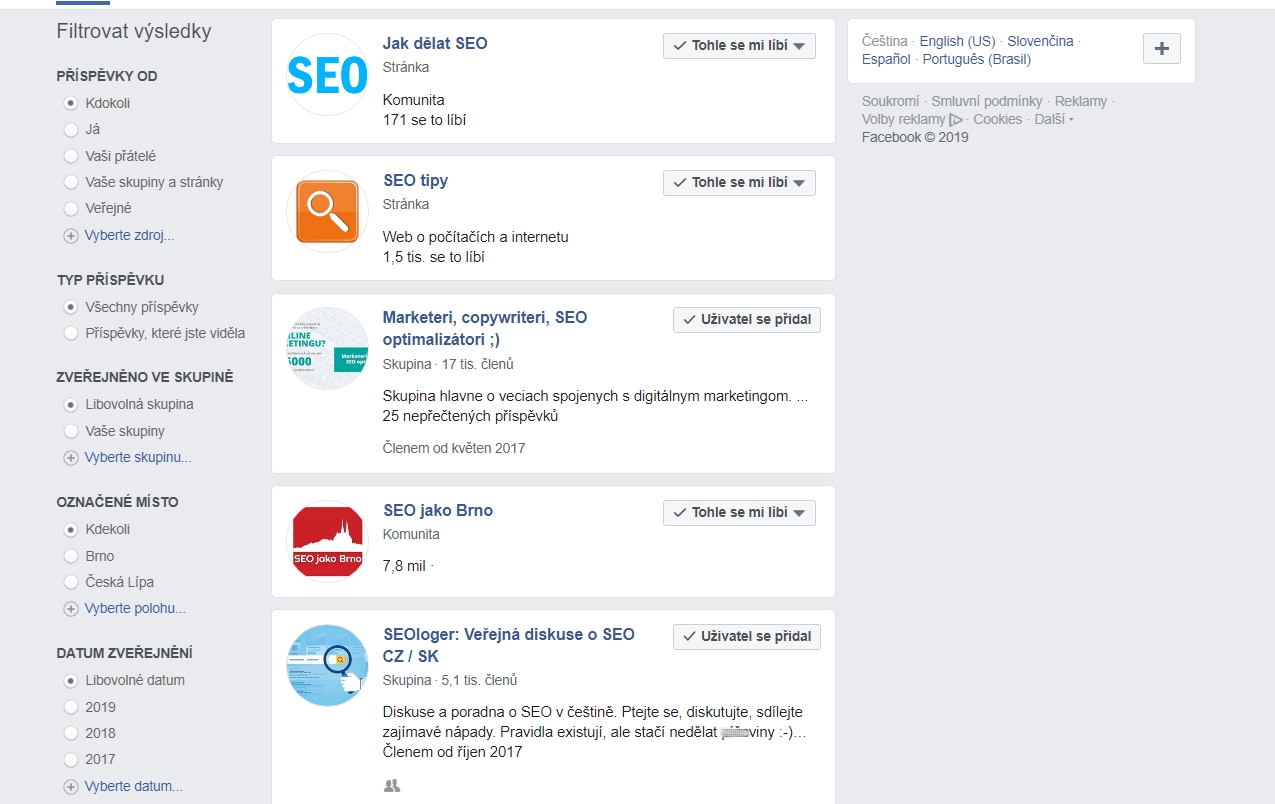1275x804 pixels.
Task: Click the plus icon to add a language
Action: pos(1161,49)
